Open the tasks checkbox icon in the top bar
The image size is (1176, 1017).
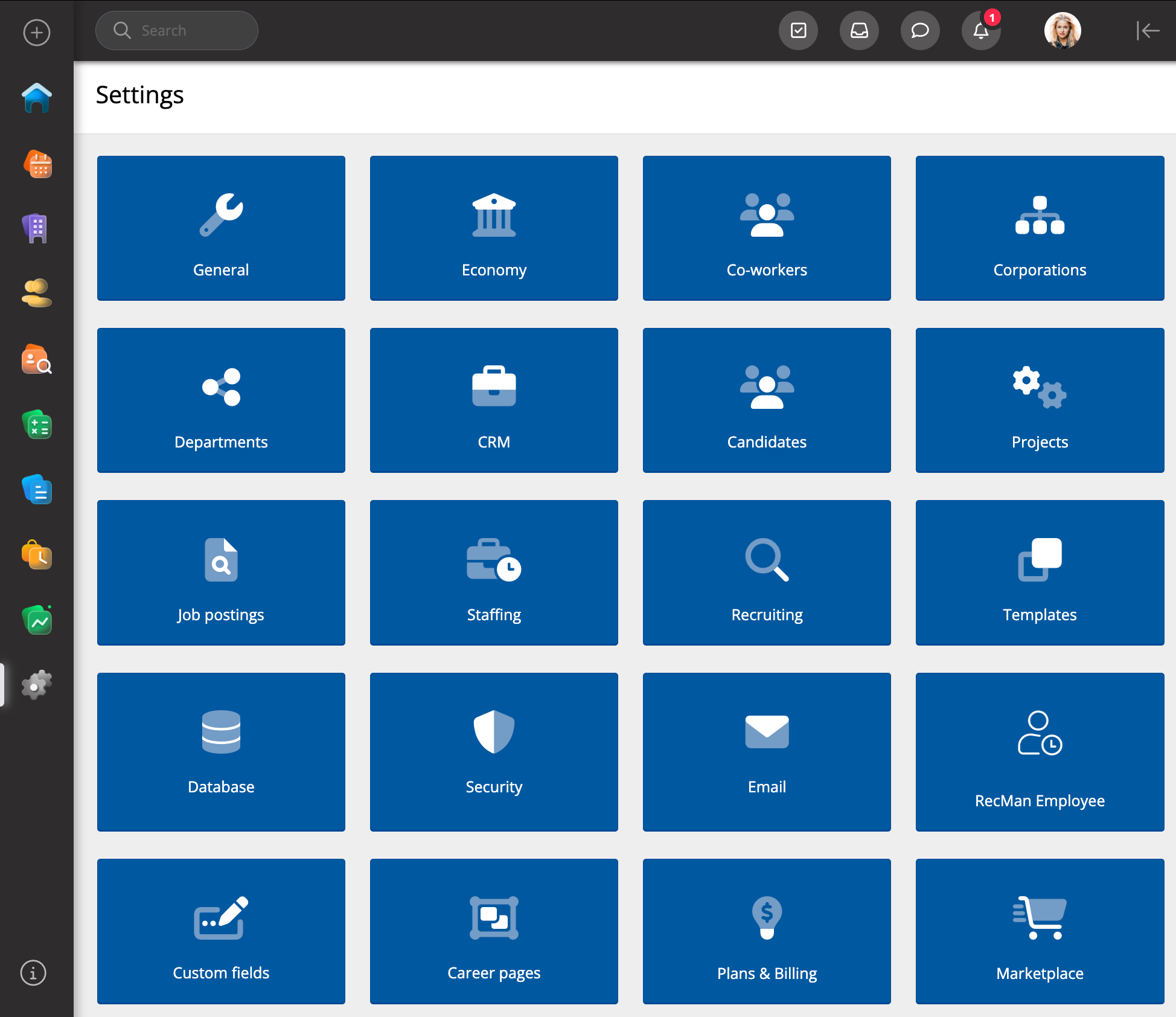tap(798, 31)
